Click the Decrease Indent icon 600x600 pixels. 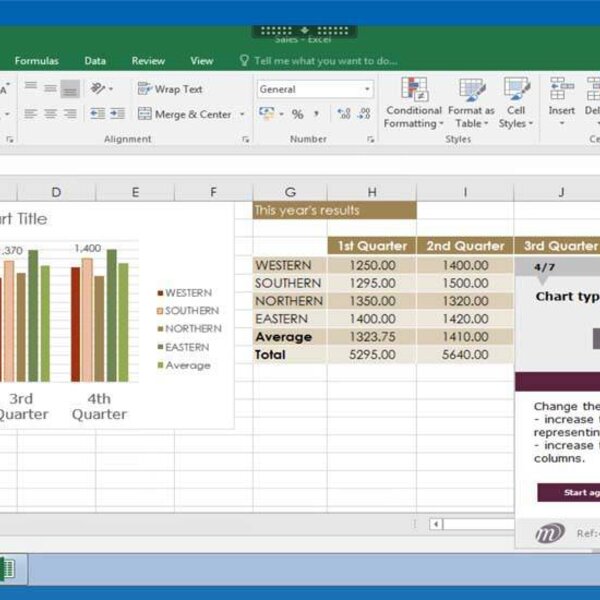point(98,114)
